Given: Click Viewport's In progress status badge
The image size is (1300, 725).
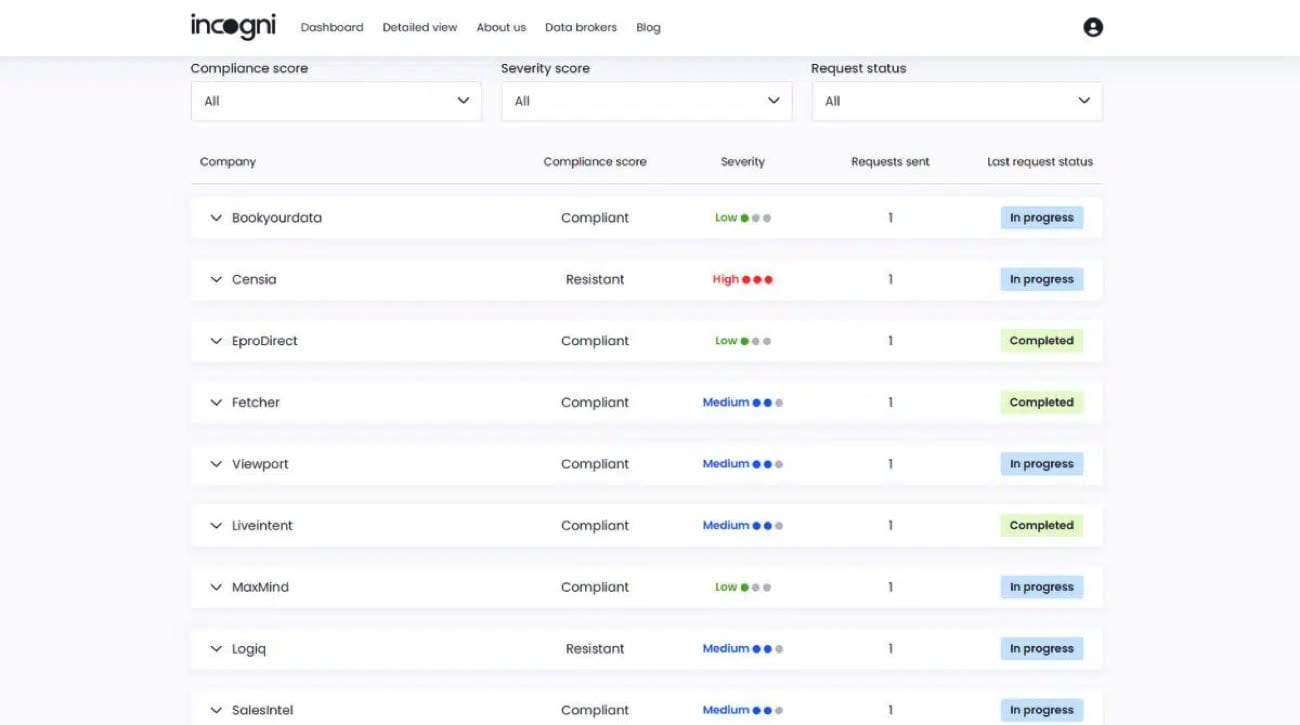Looking at the screenshot, I should [x=1041, y=464].
